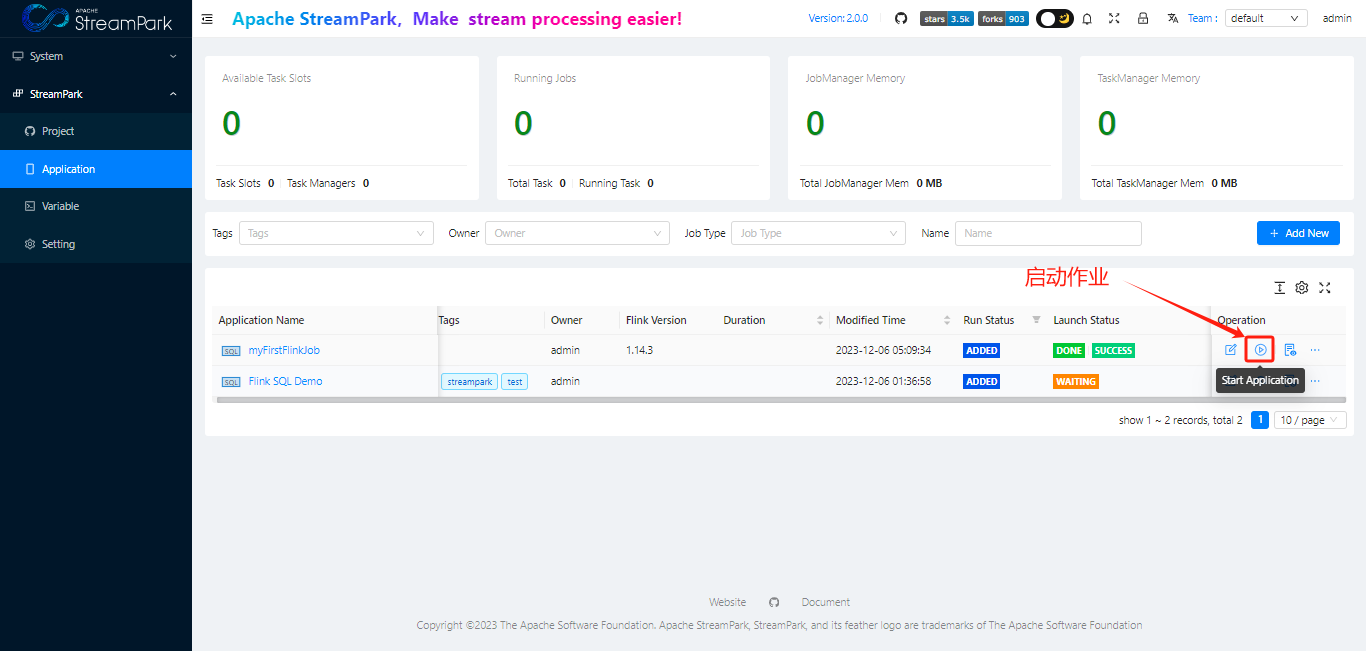The image size is (1366, 651).
Task: Open the GitHub icon in the header
Action: coord(900,17)
